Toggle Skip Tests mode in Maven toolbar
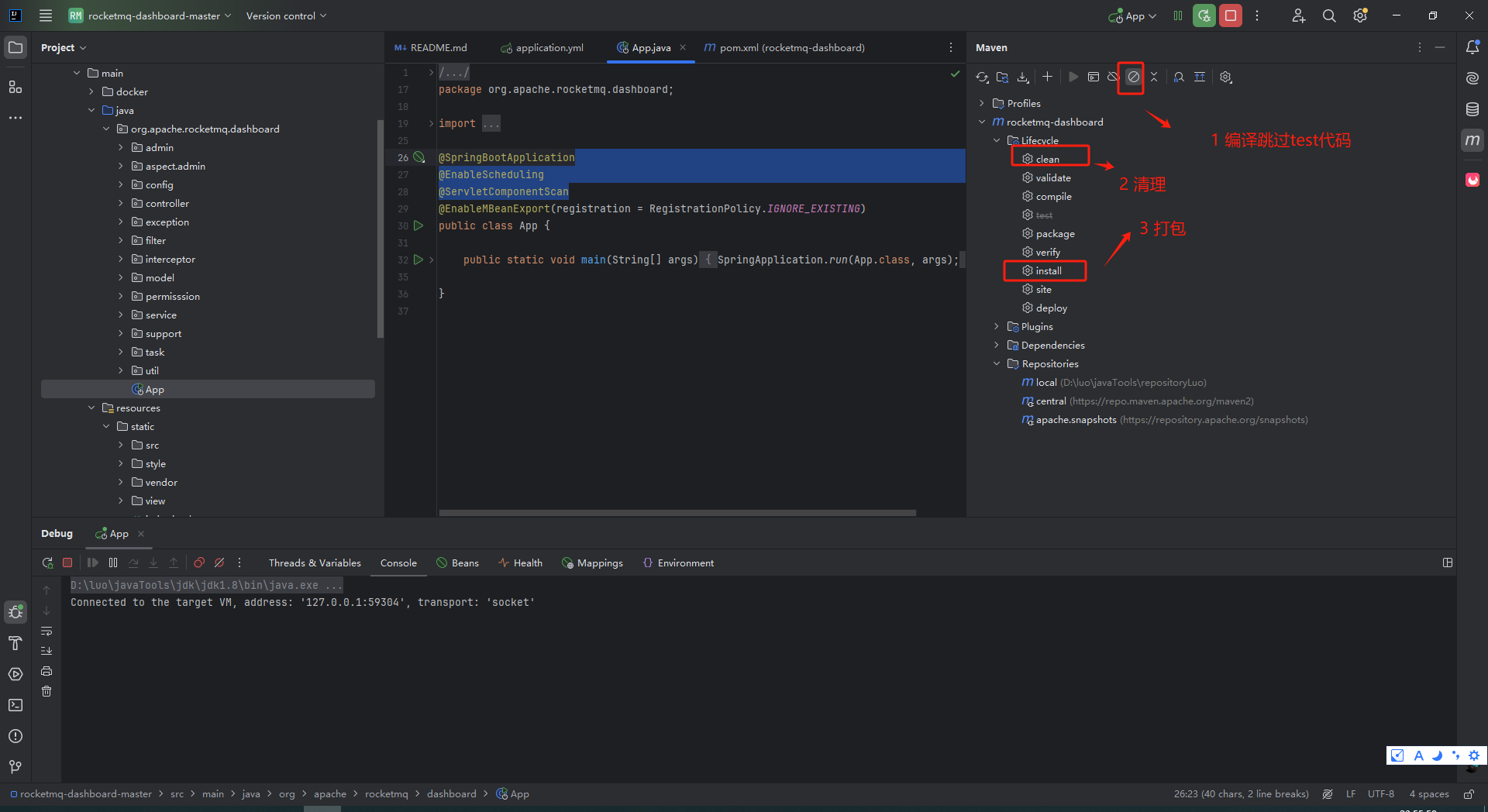 (1133, 77)
